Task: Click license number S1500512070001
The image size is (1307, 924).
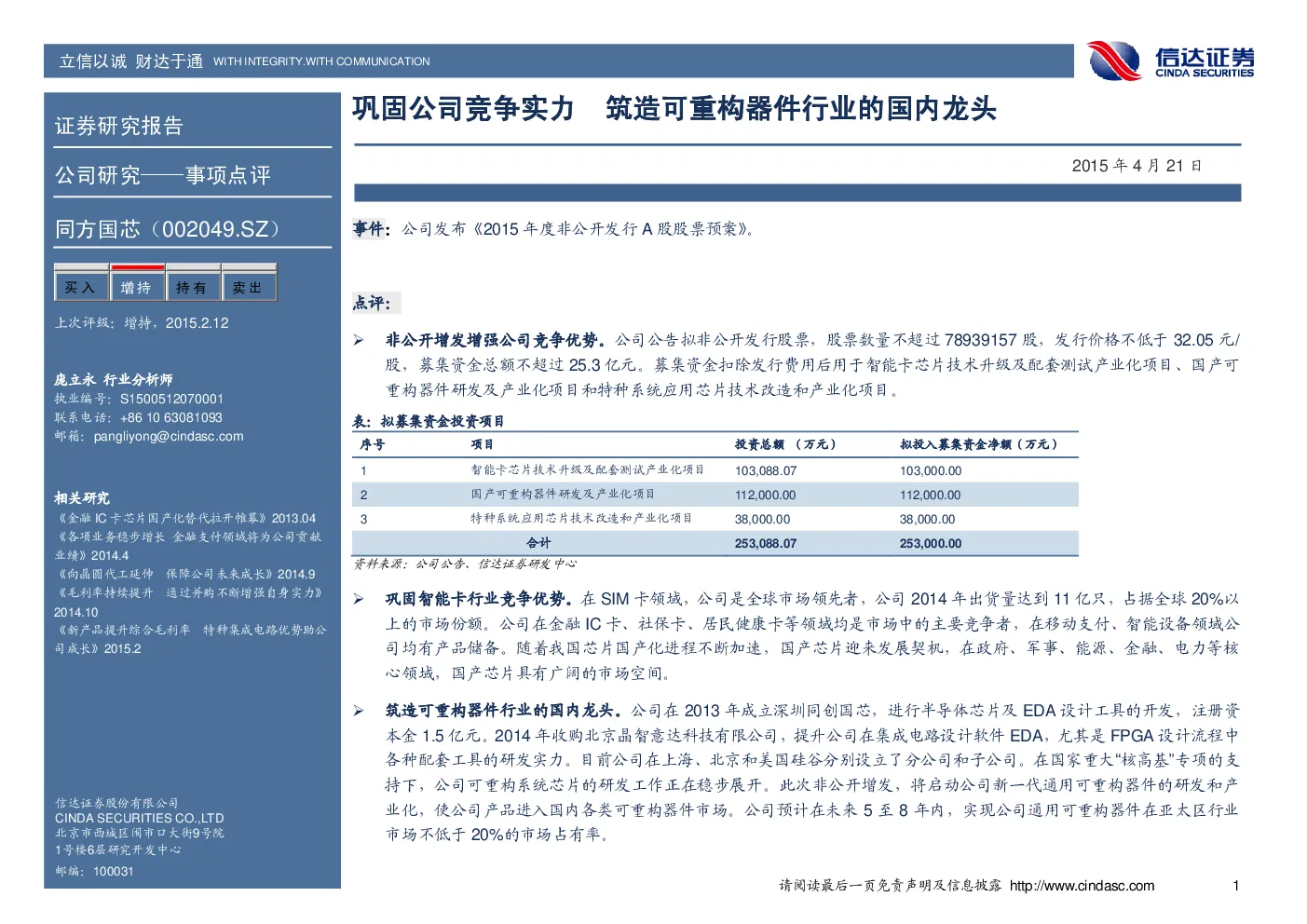Action: coord(172,399)
